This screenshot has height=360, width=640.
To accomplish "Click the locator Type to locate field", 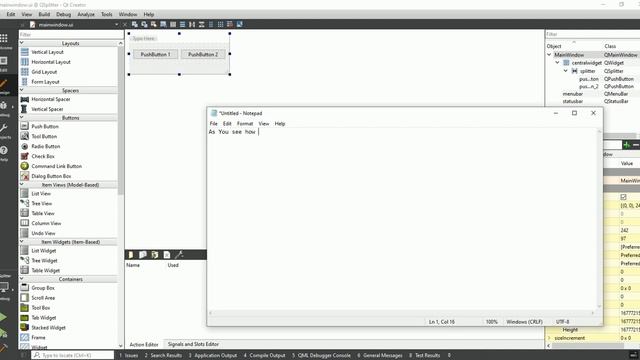I will (73, 356).
